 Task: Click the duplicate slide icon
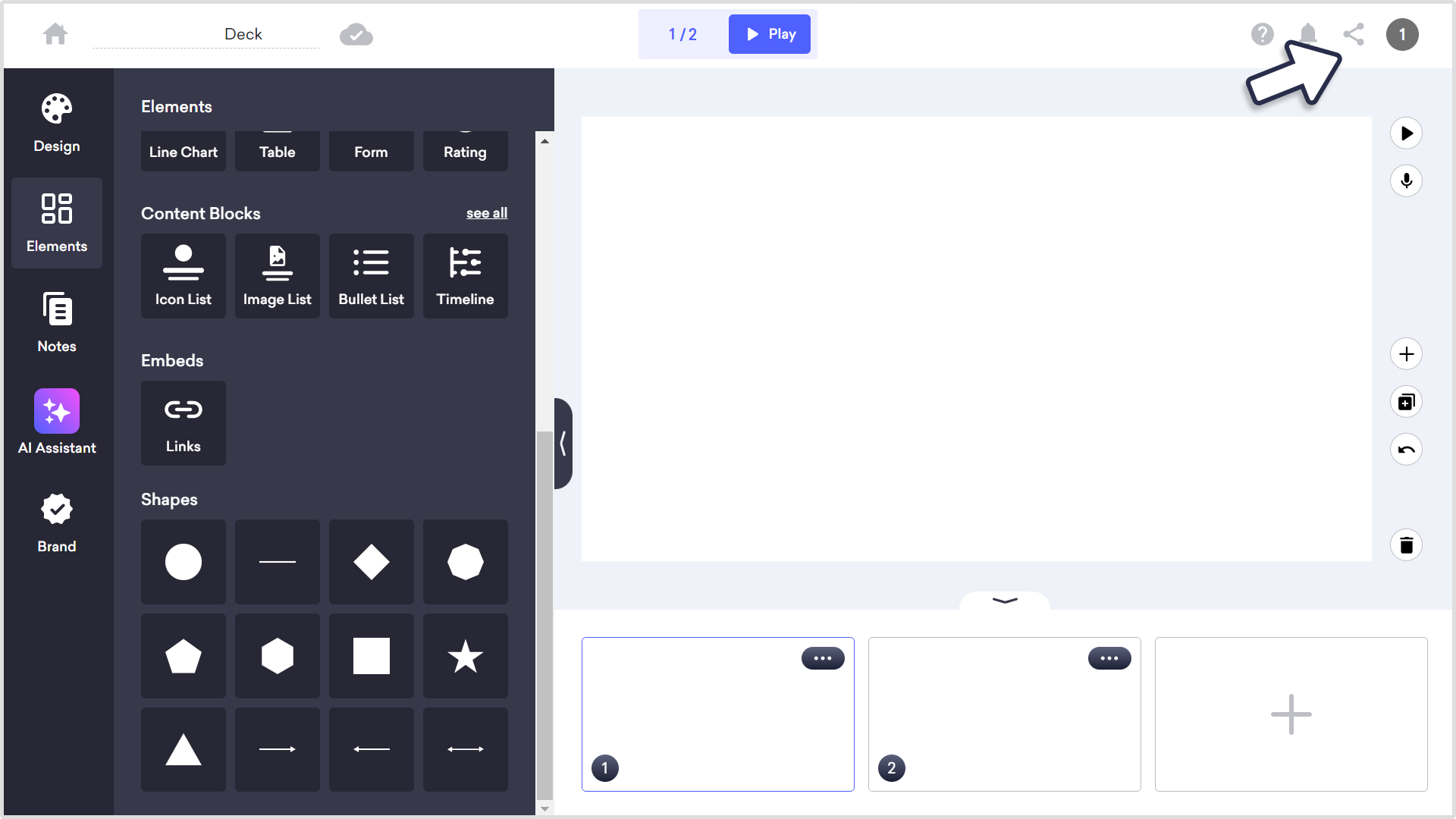[x=1407, y=401]
